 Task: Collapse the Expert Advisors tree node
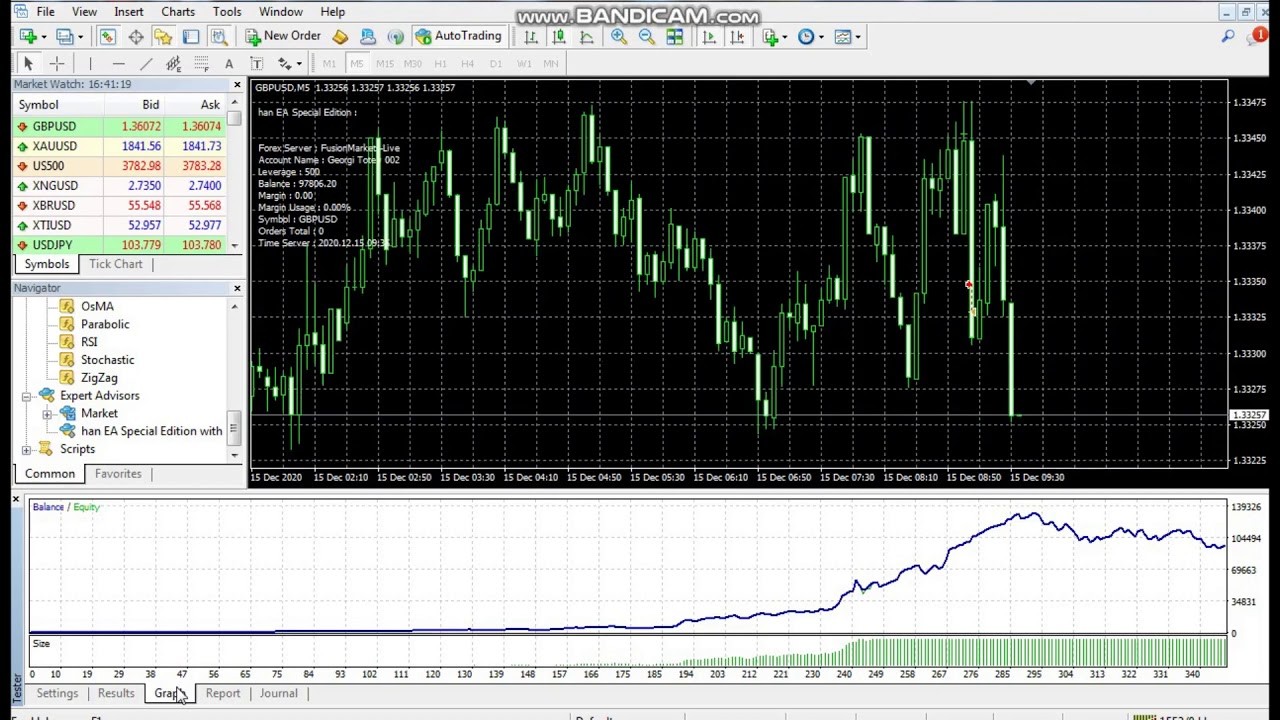27,396
